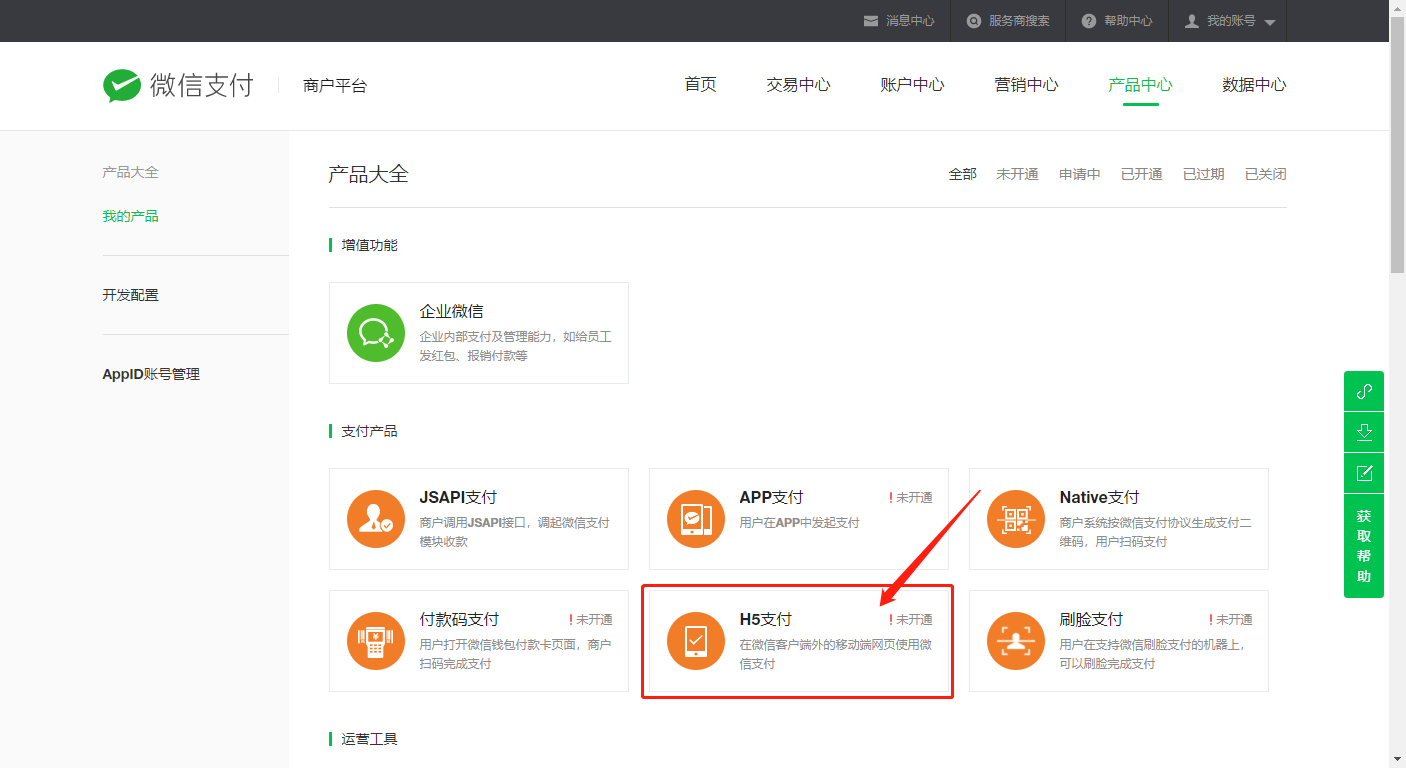The height and width of the screenshot is (768, 1406).
Task: Click the 付款码支付 scanner icon
Action: click(376, 641)
